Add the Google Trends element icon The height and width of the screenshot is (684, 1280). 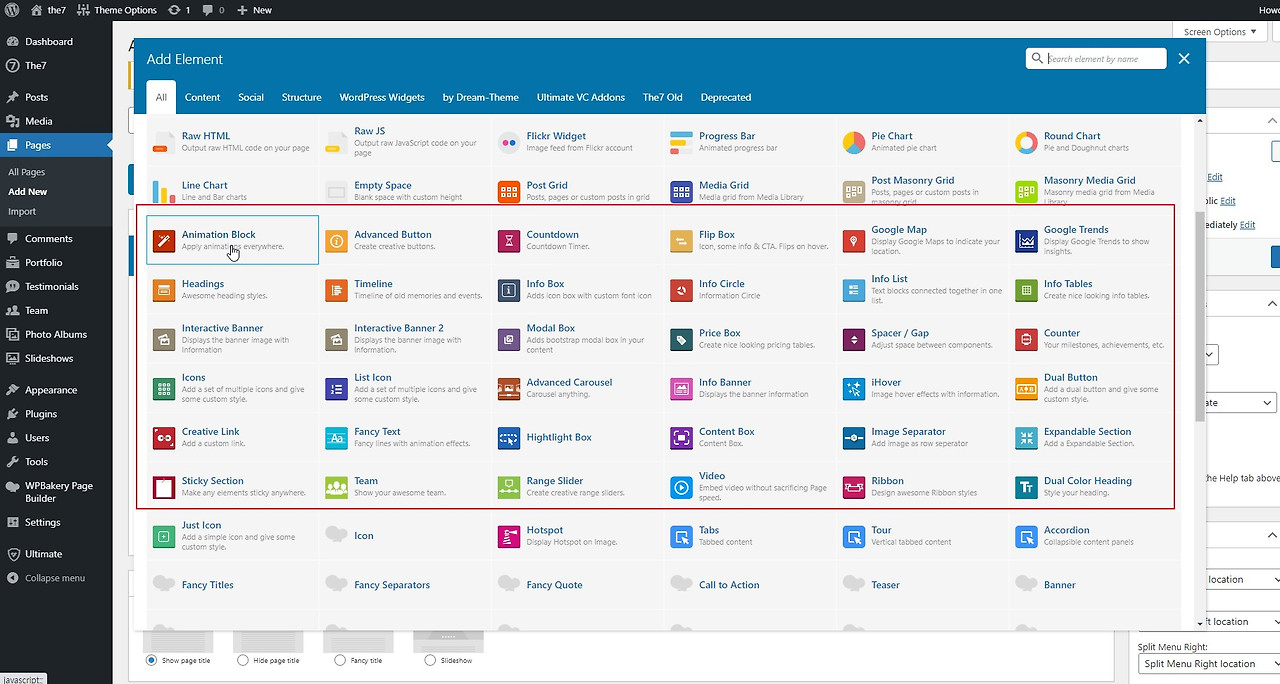coord(1026,240)
